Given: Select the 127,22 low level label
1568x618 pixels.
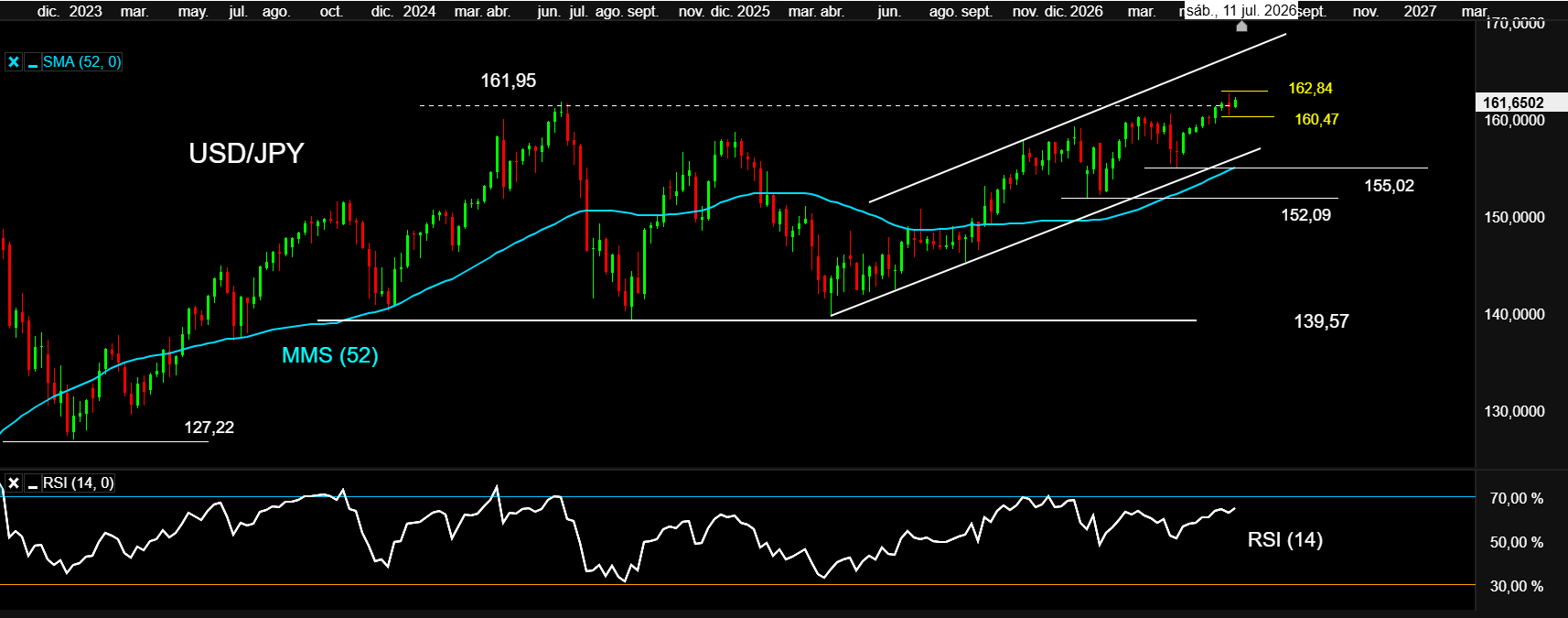Looking at the screenshot, I should 209,428.
